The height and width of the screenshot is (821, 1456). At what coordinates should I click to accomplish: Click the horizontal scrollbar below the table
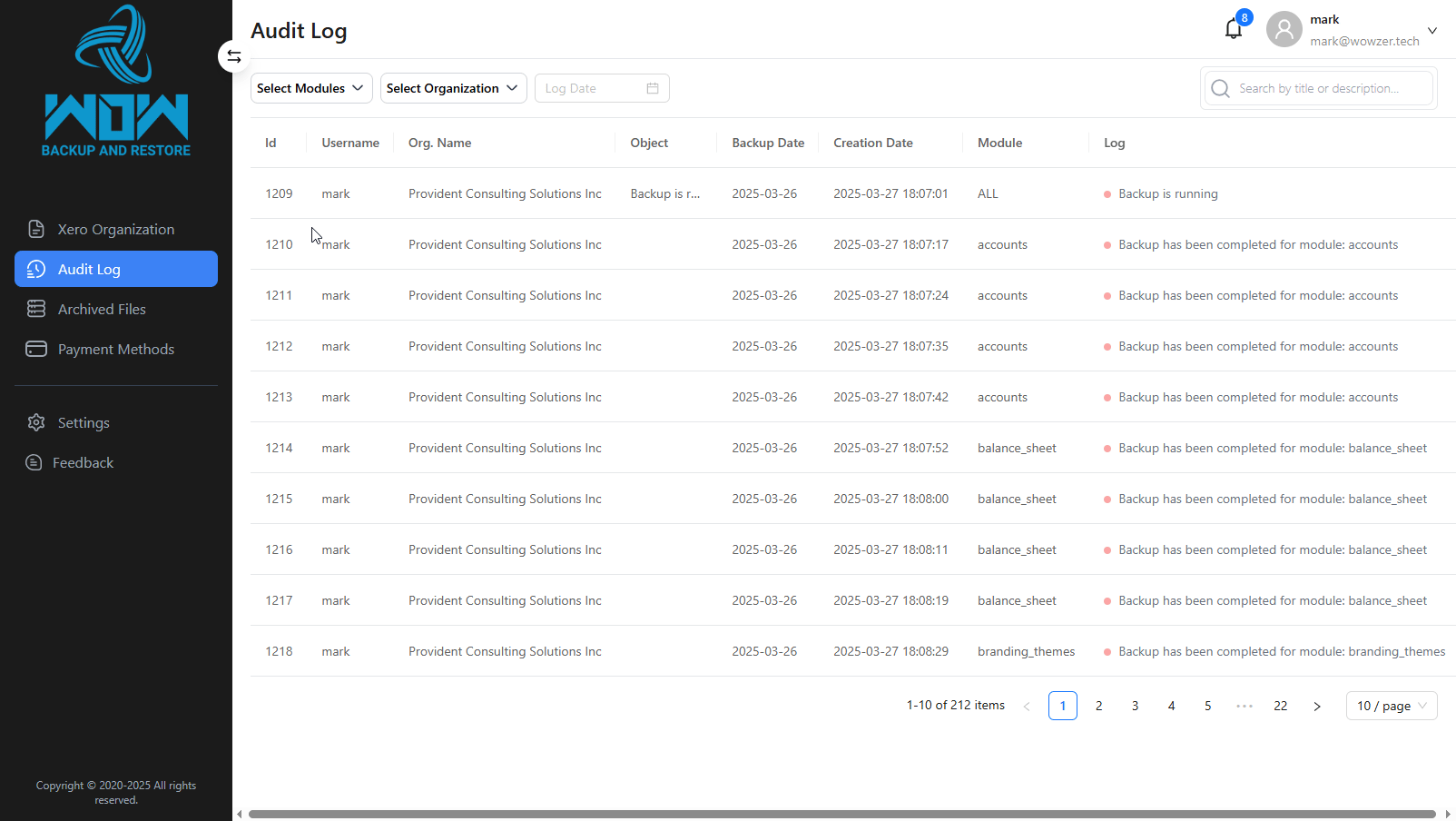(844, 813)
